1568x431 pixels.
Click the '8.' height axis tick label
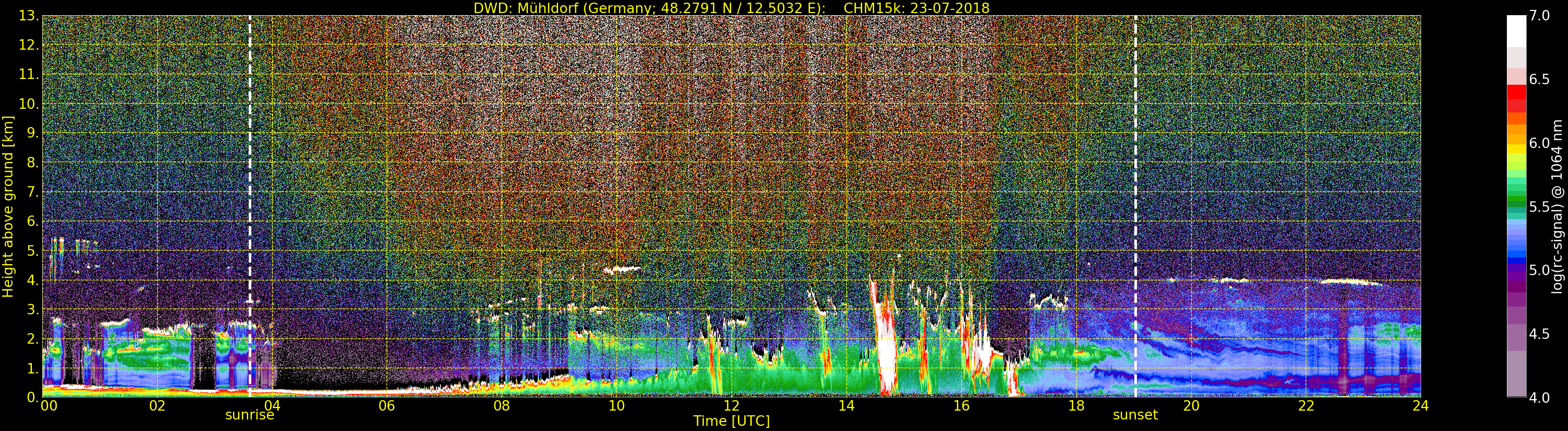coord(33,163)
